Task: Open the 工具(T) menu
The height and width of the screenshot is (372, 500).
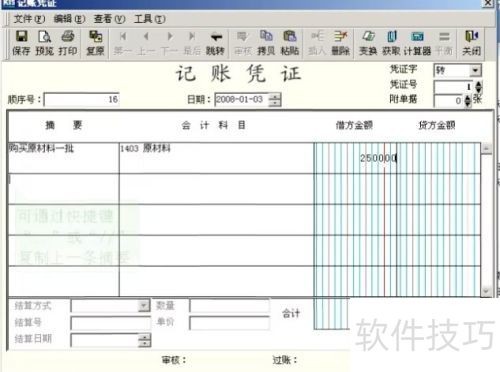Action: 149,19
